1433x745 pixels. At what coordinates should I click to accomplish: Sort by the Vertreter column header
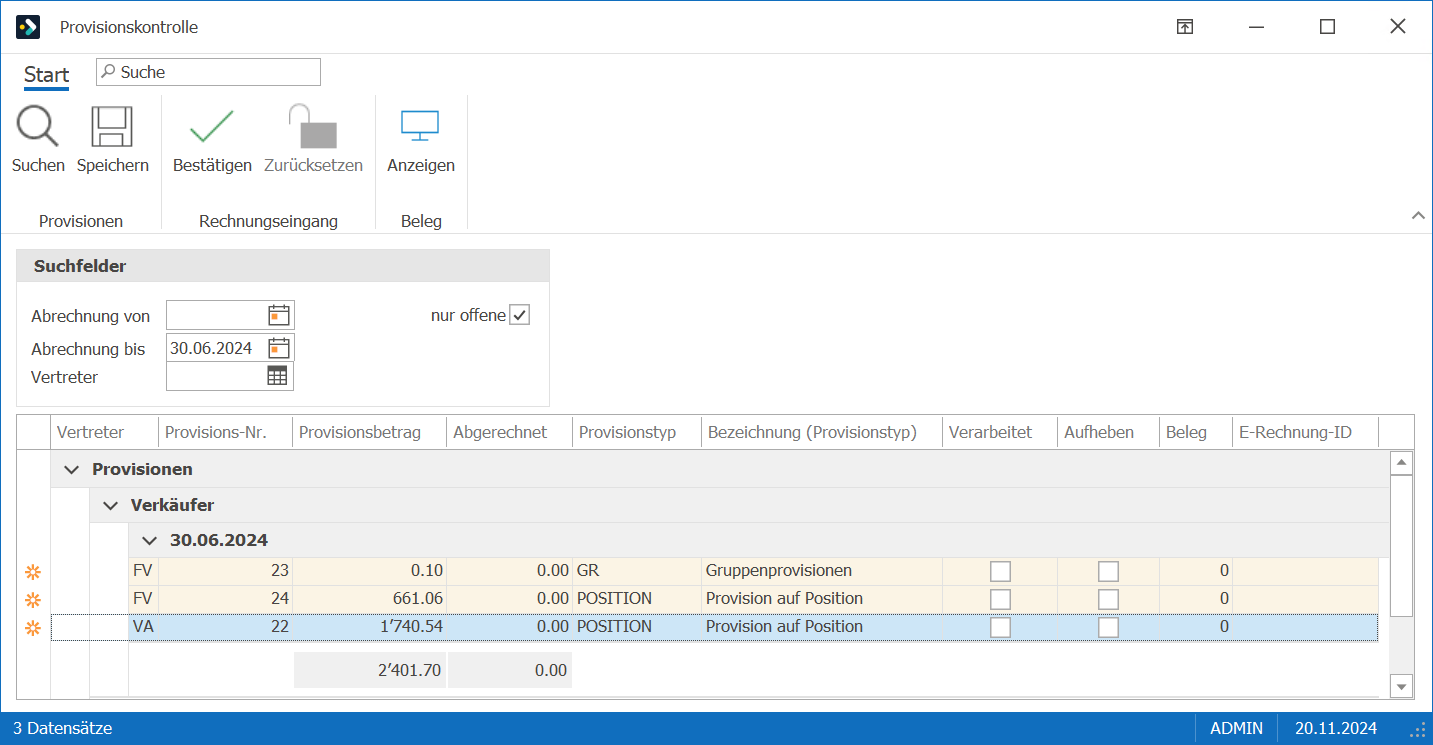tap(104, 432)
